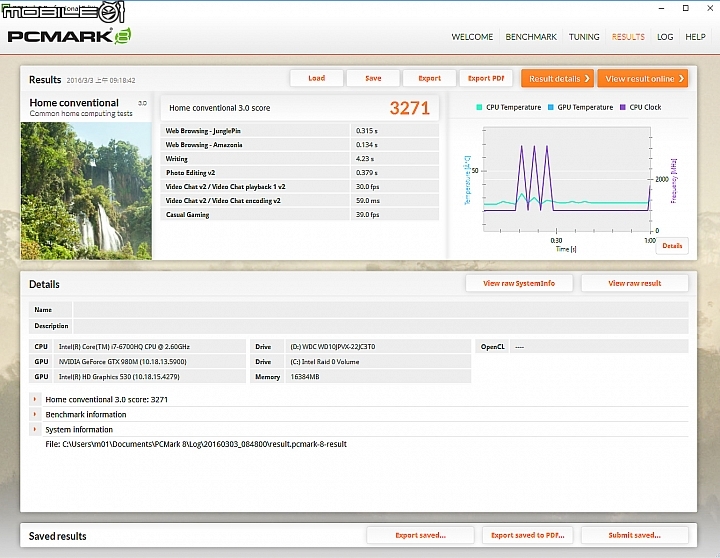Select Video Chat encoding v2 row
720x558 pixels.
click(x=299, y=201)
